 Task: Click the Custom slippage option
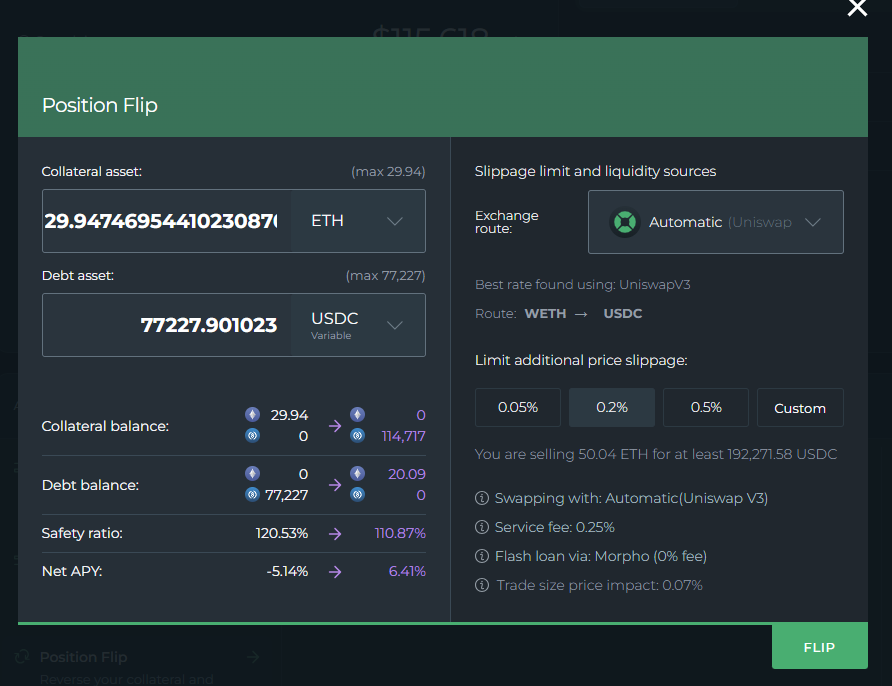pos(800,408)
